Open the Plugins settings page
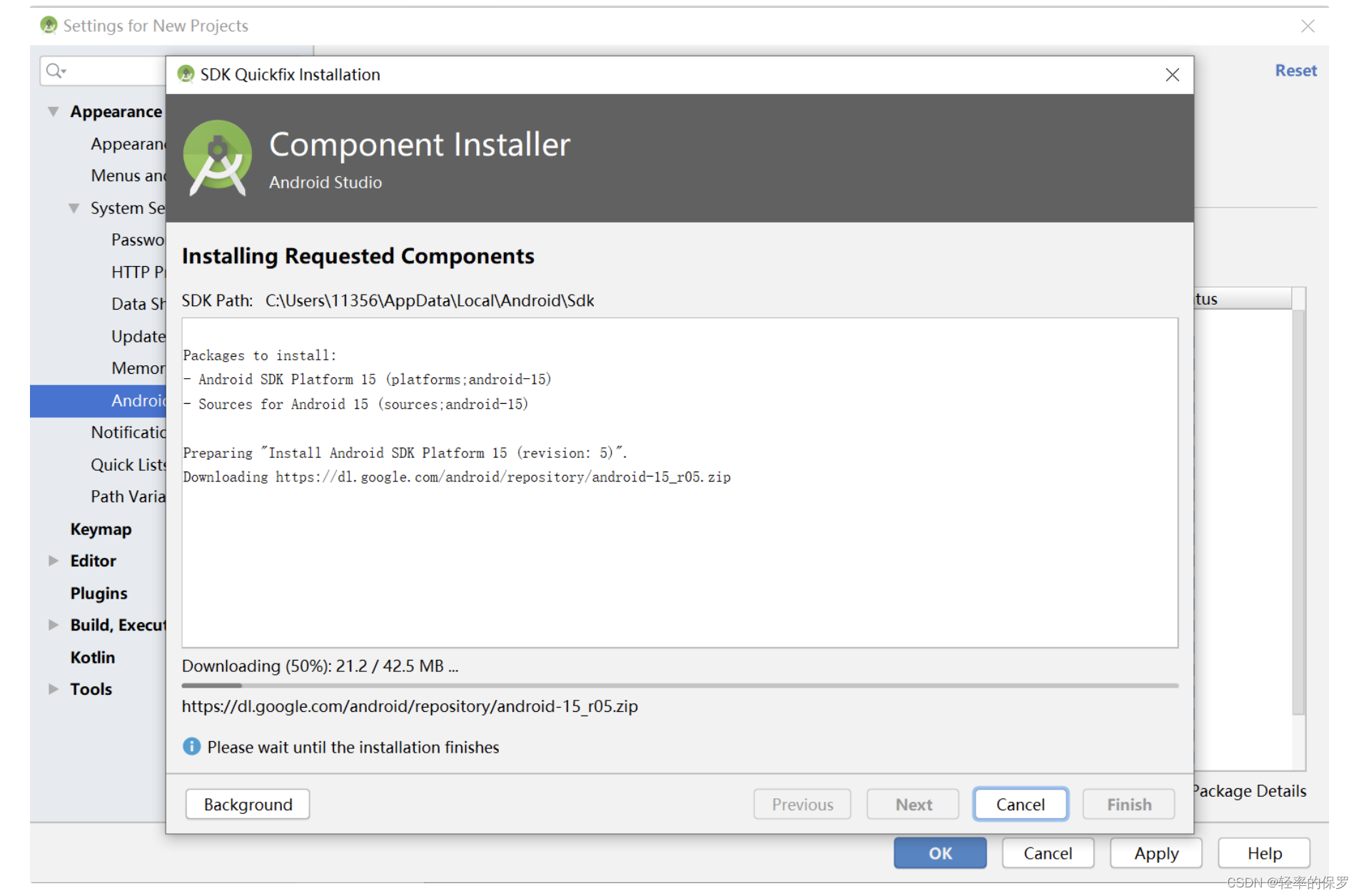Image resolution: width=1359 pixels, height=896 pixels. click(98, 593)
